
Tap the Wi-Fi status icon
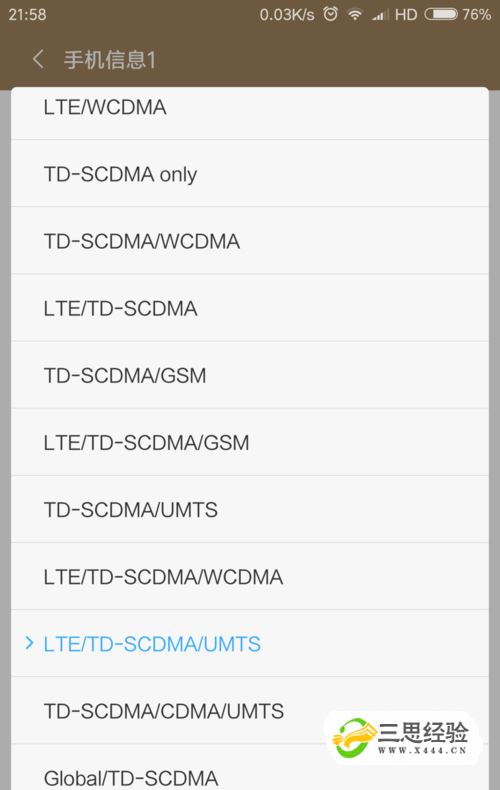[x=355, y=14]
